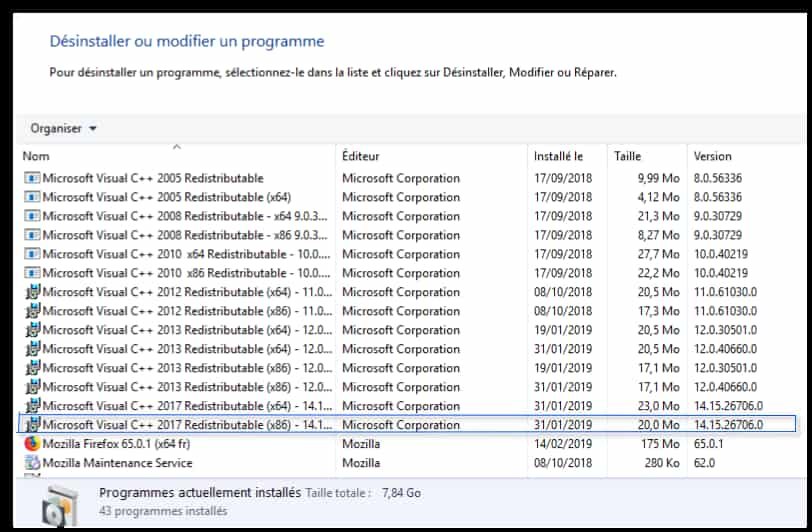Image resolution: width=812 pixels, height=532 pixels.
Task: Select Visual C++ 2010 x86 Redistributable name
Action: [x=186, y=273]
